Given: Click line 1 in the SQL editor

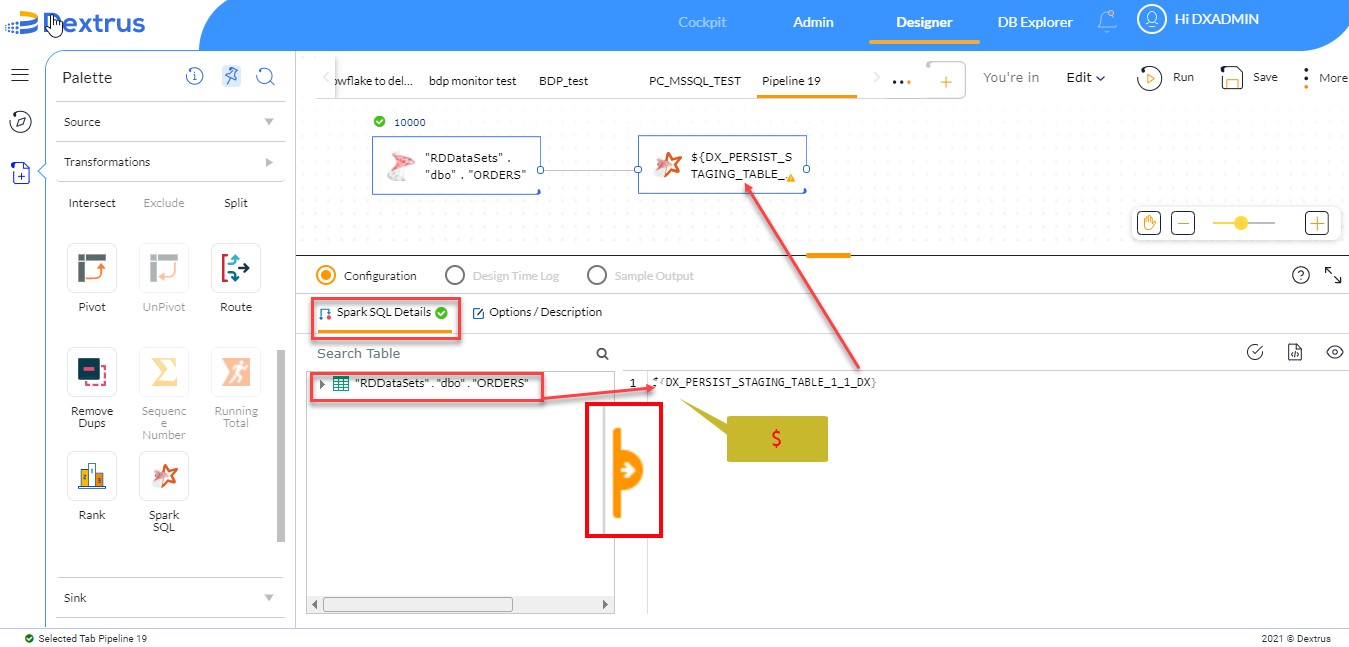Looking at the screenshot, I should pyautogui.click(x=764, y=383).
